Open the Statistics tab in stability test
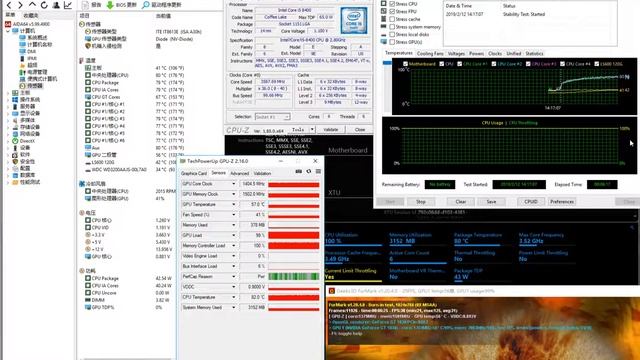Screen dimensions: 640x360 point(534,53)
